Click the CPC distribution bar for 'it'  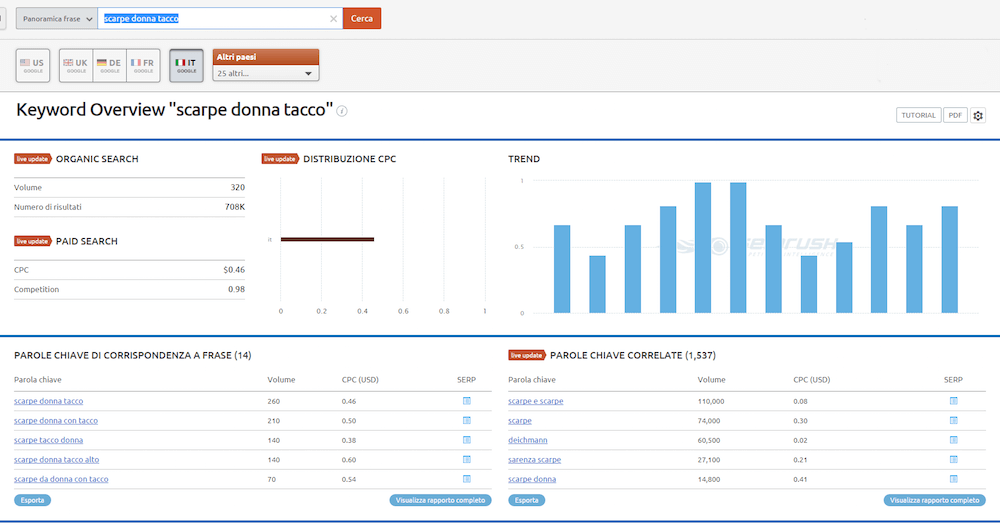[327, 239]
